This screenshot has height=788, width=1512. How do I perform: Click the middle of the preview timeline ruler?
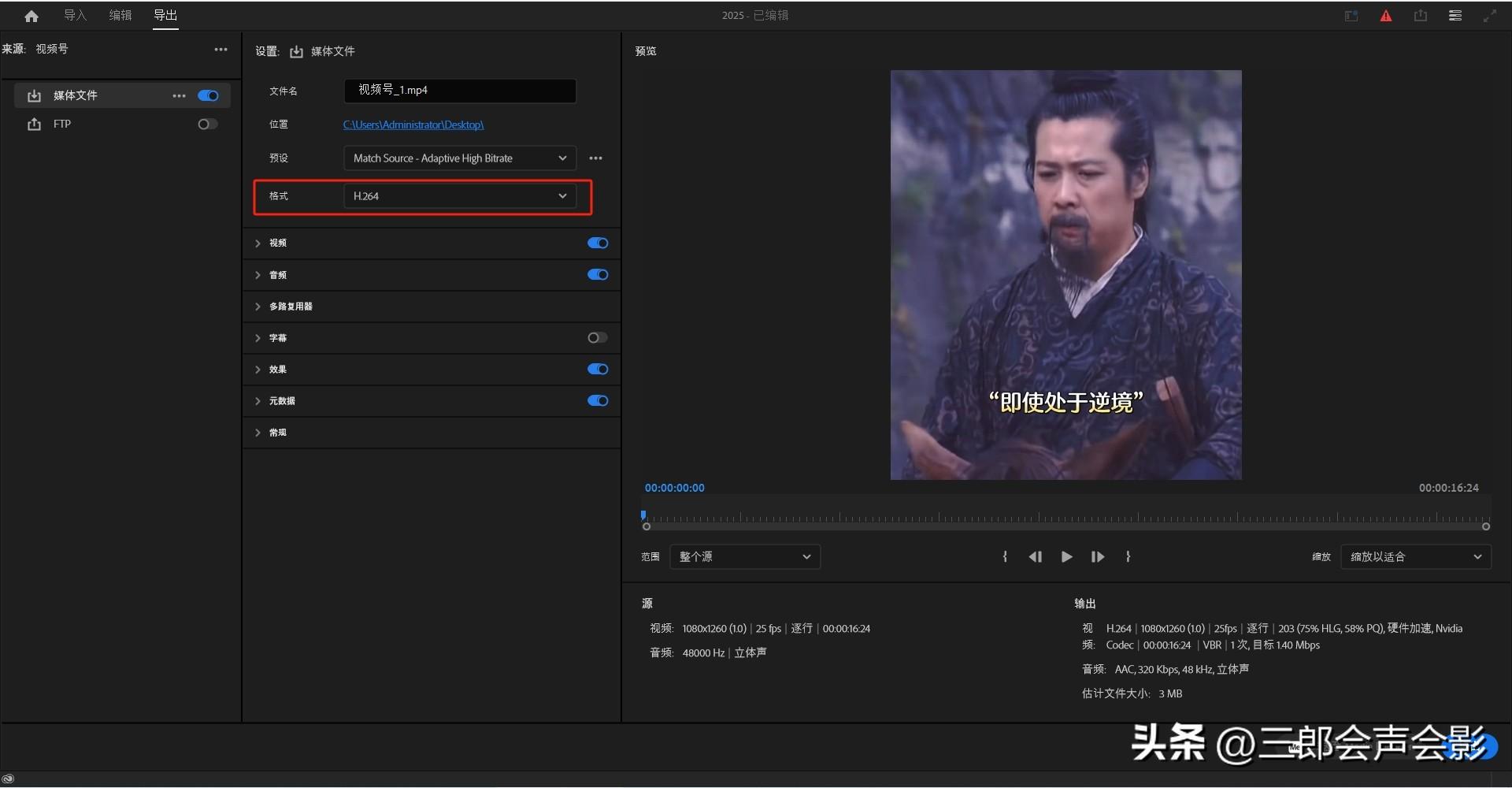[x=1066, y=518]
